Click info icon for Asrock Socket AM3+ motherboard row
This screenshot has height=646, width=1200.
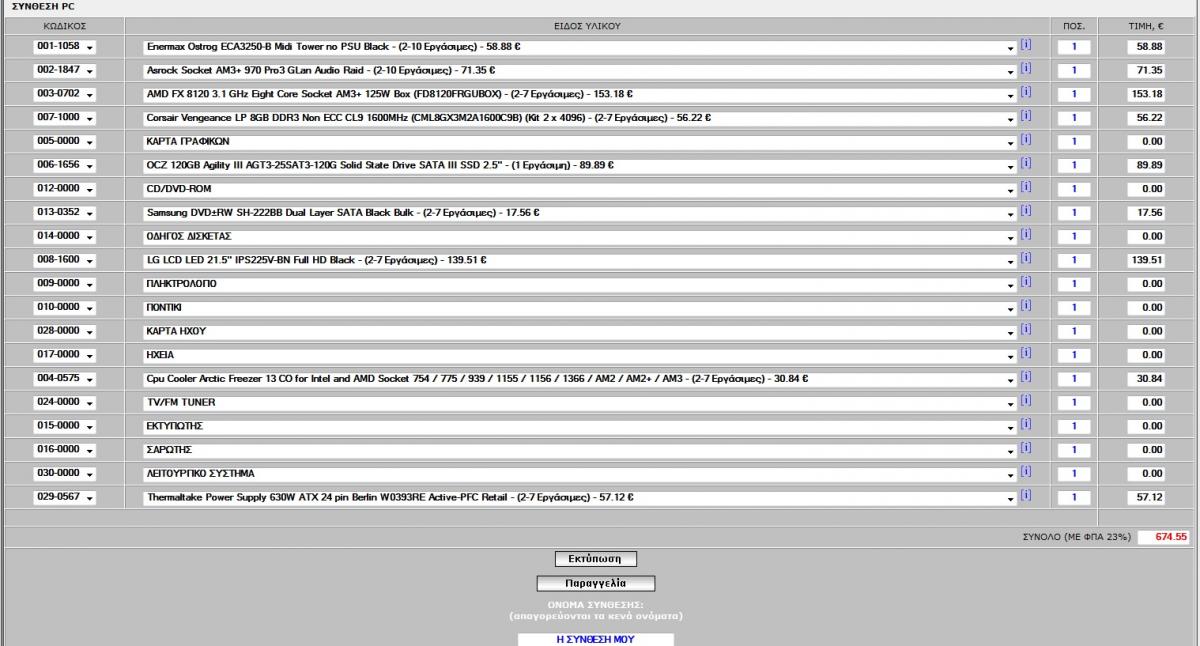(x=1025, y=70)
